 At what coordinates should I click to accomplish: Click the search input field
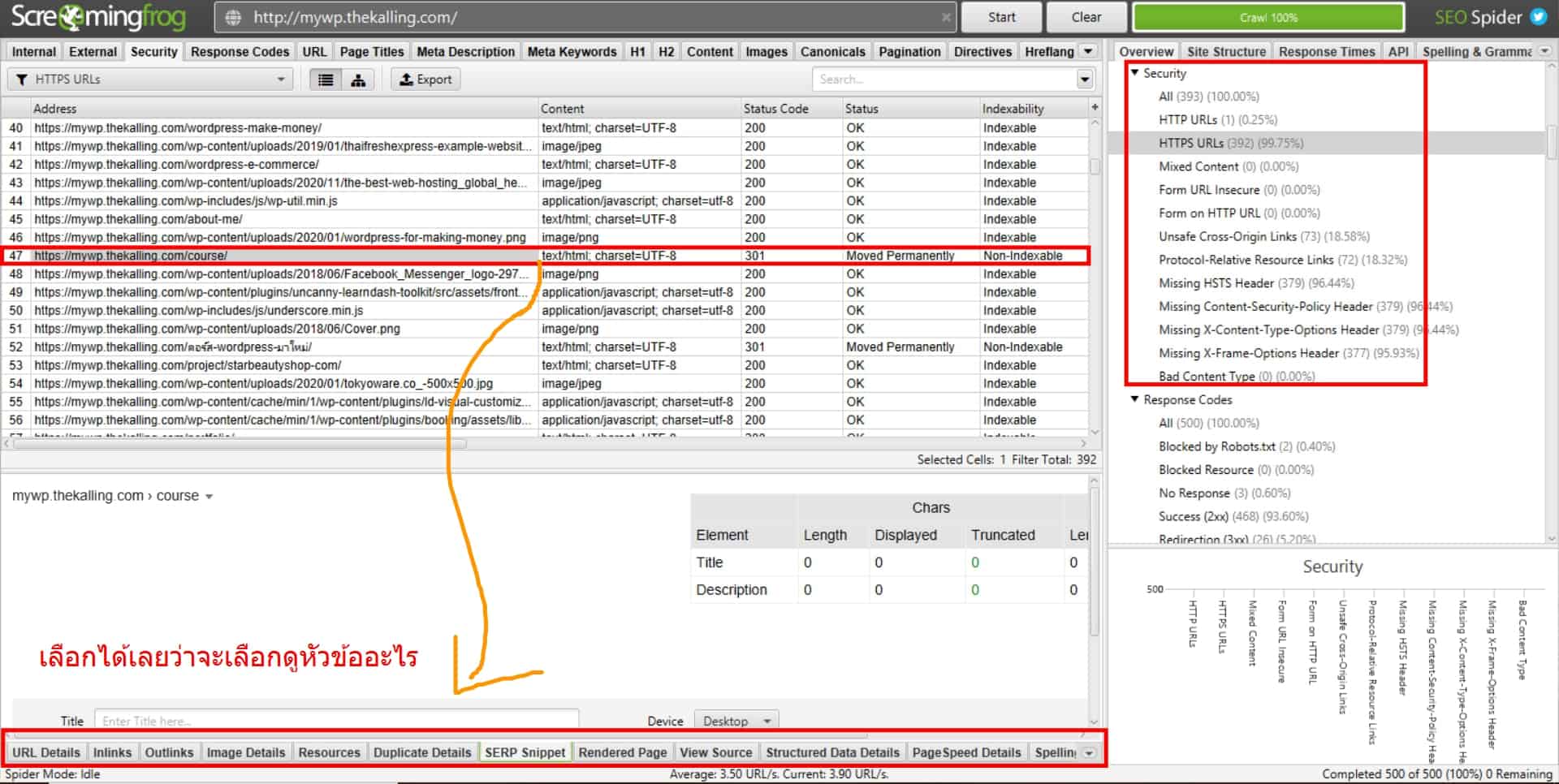(x=944, y=80)
